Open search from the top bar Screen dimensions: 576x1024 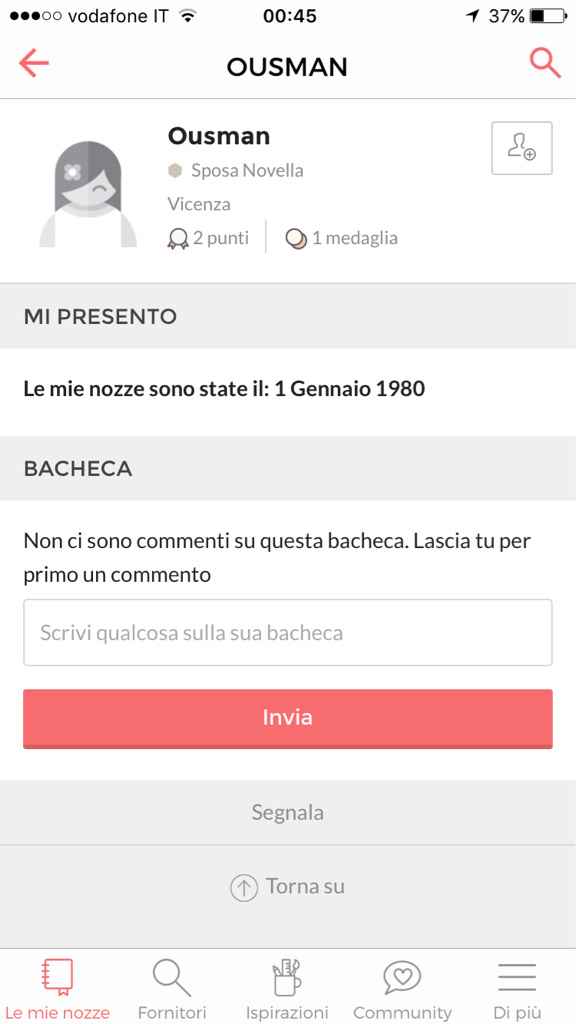click(x=544, y=63)
